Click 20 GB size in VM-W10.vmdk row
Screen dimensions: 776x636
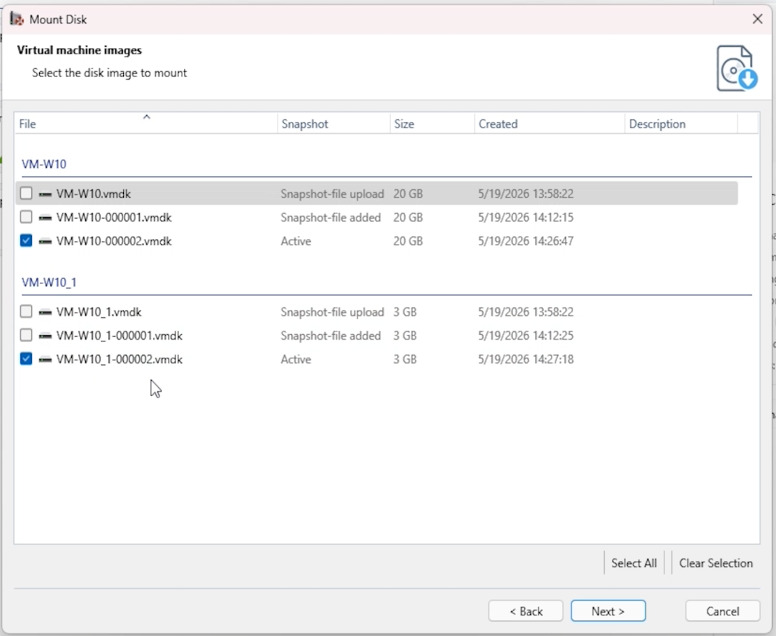click(408, 194)
